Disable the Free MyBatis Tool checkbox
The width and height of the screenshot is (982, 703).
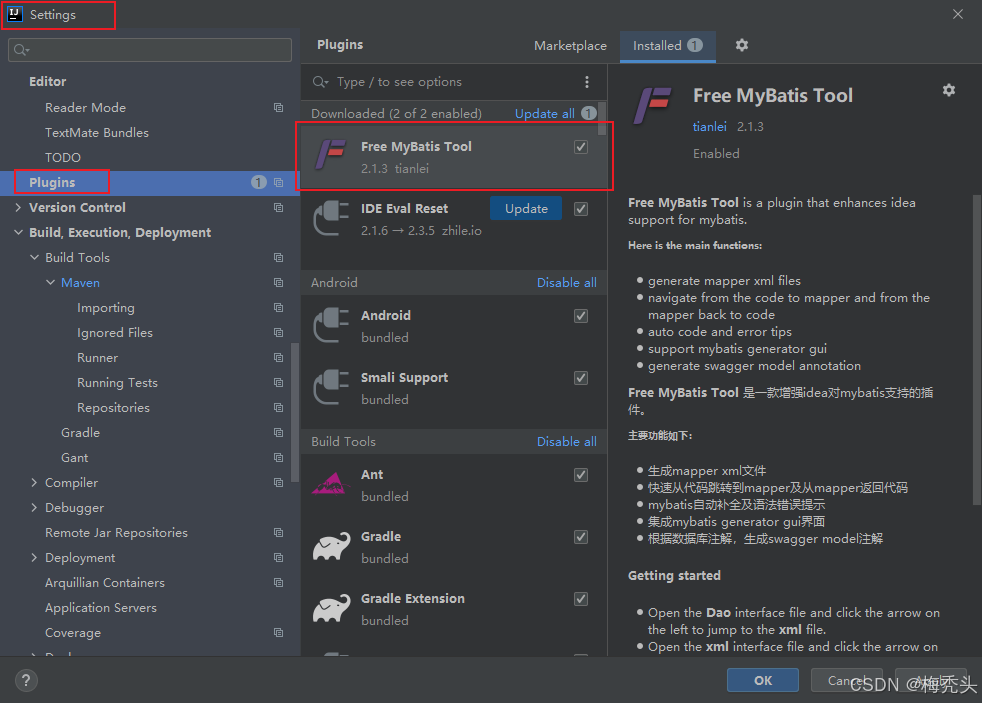[x=581, y=146]
